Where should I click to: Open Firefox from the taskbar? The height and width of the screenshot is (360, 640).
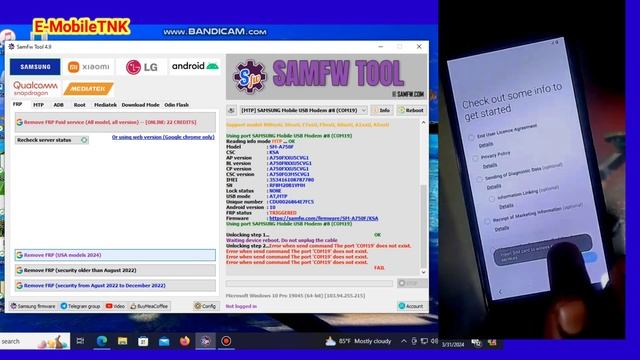(185, 341)
